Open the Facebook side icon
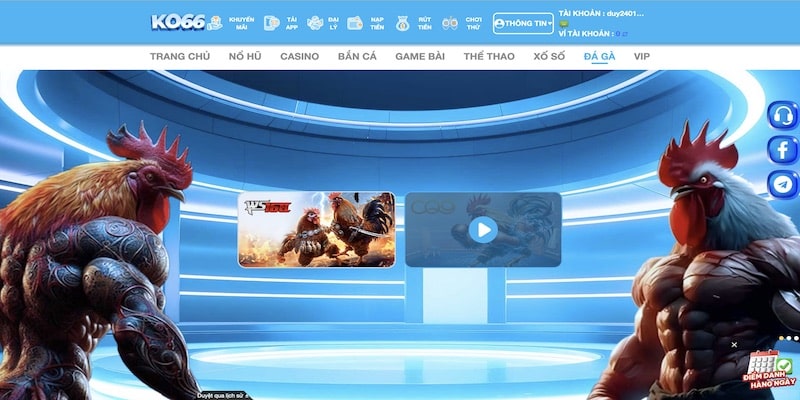800x400 pixels. click(x=783, y=150)
